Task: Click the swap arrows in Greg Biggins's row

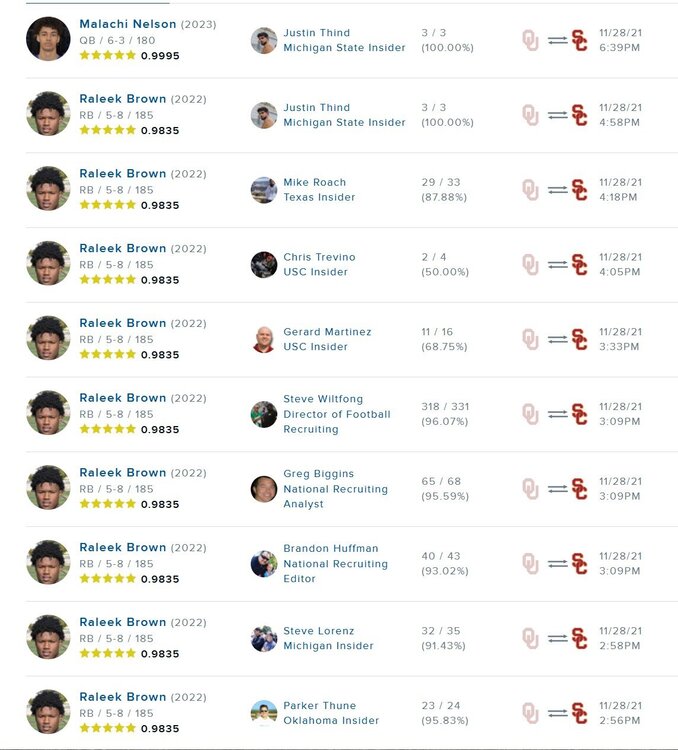Action: pyautogui.click(x=555, y=489)
